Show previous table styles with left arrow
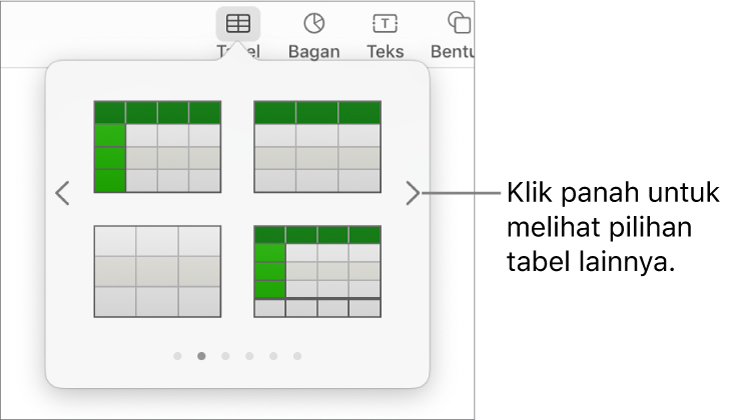732x420 pixels. [63, 193]
